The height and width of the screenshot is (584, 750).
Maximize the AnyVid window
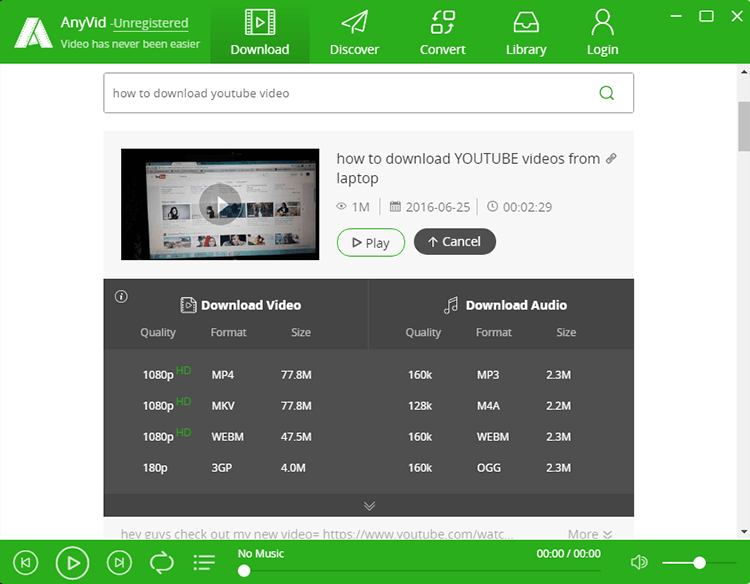[706, 16]
